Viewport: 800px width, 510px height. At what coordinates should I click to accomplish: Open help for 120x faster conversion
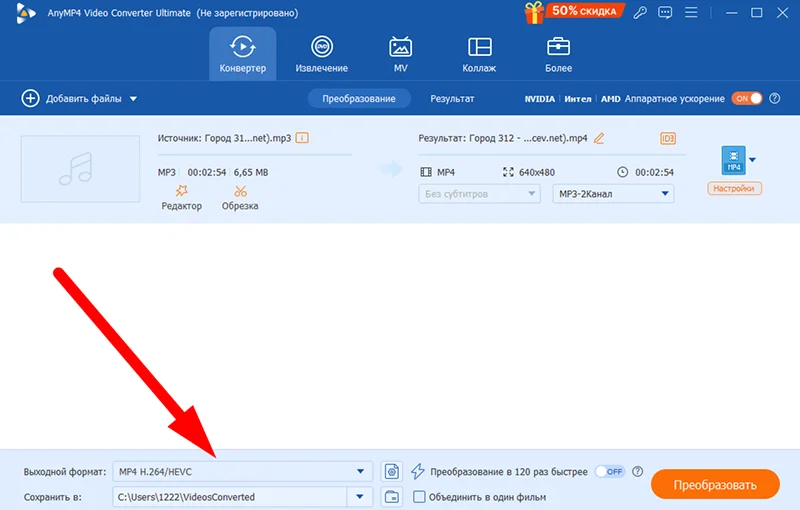(x=637, y=472)
